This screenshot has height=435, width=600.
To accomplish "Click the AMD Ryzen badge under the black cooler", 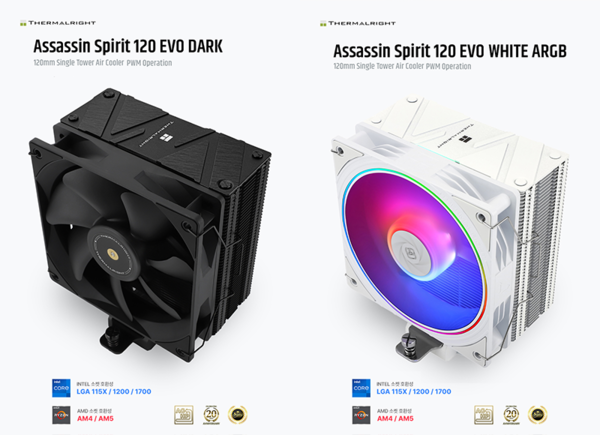I will [61, 415].
